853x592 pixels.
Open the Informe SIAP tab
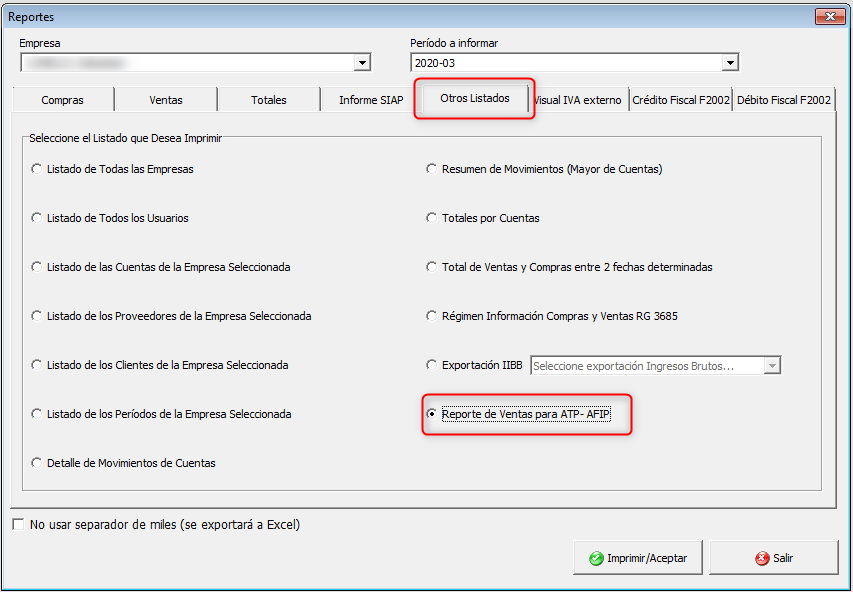(371, 100)
